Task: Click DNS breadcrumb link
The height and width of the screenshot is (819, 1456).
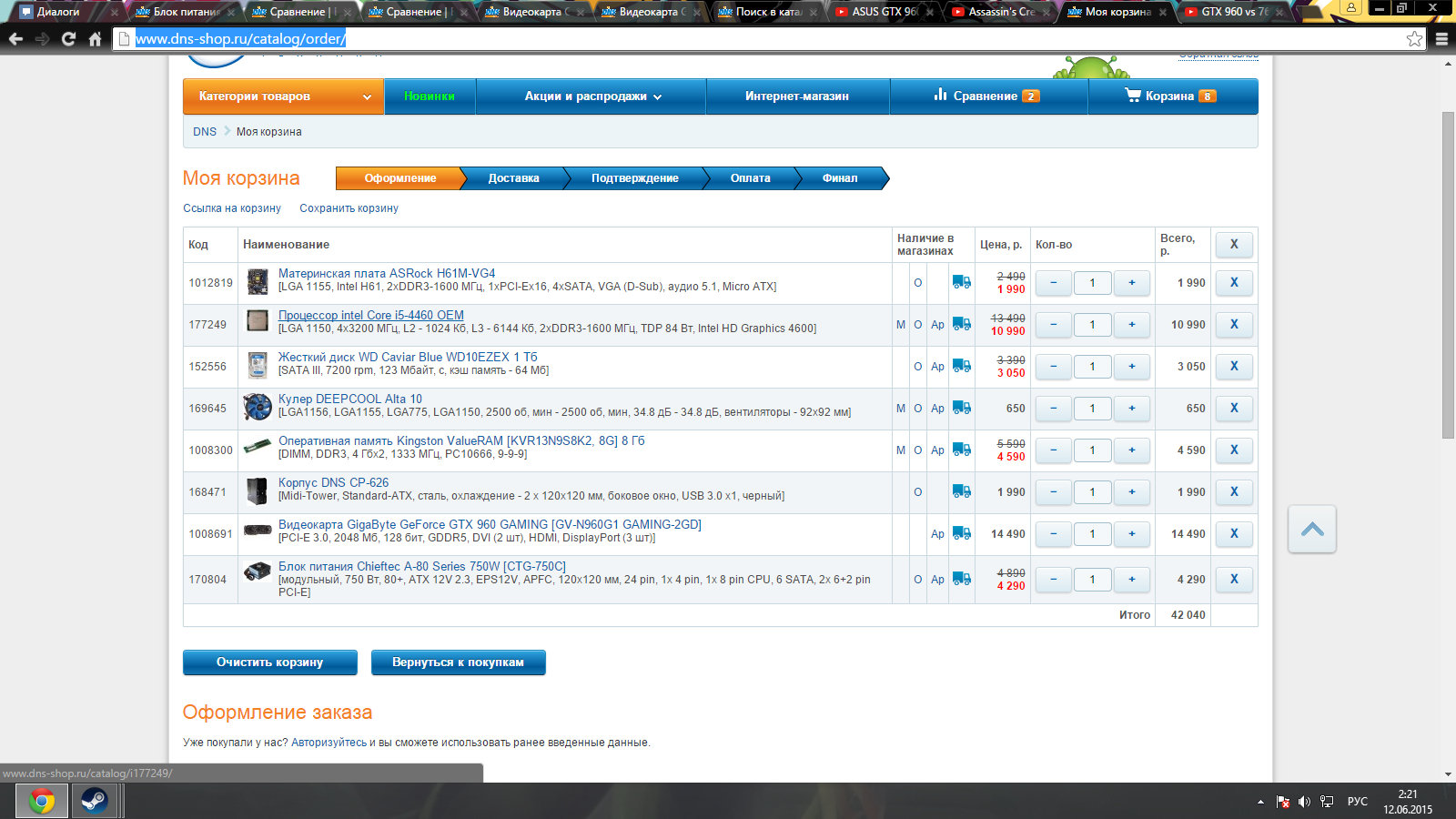Action: (x=205, y=132)
